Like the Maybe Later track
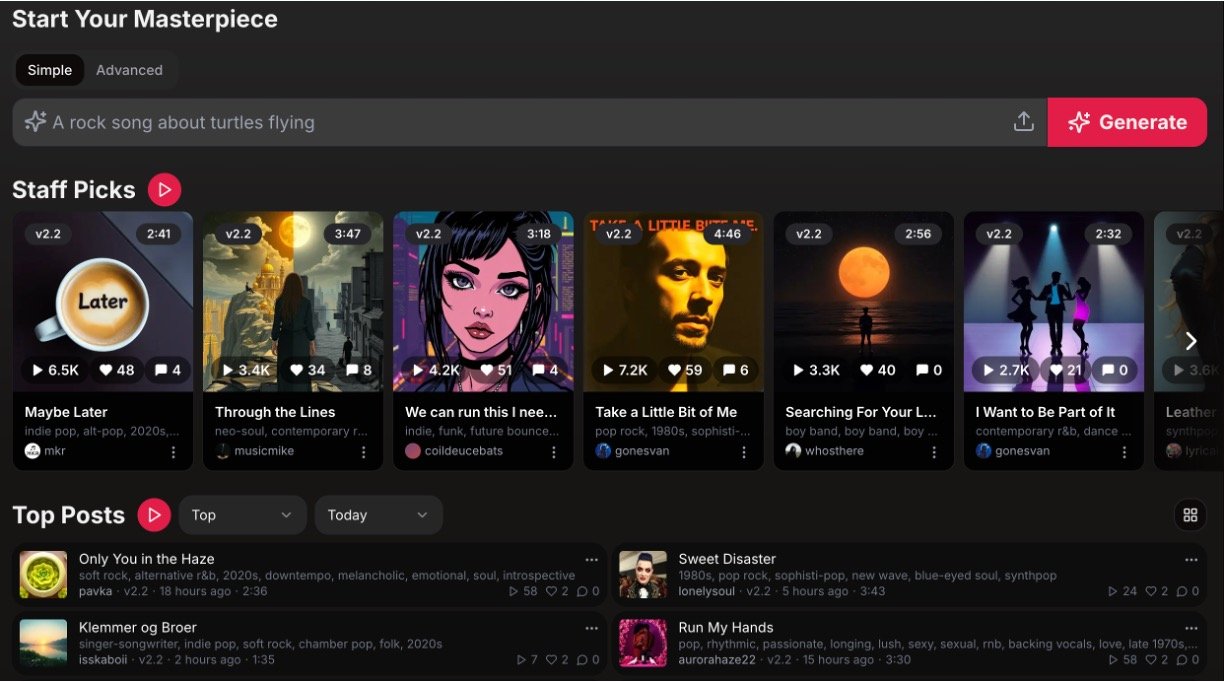Image resolution: width=1224 pixels, height=682 pixels. pos(115,370)
